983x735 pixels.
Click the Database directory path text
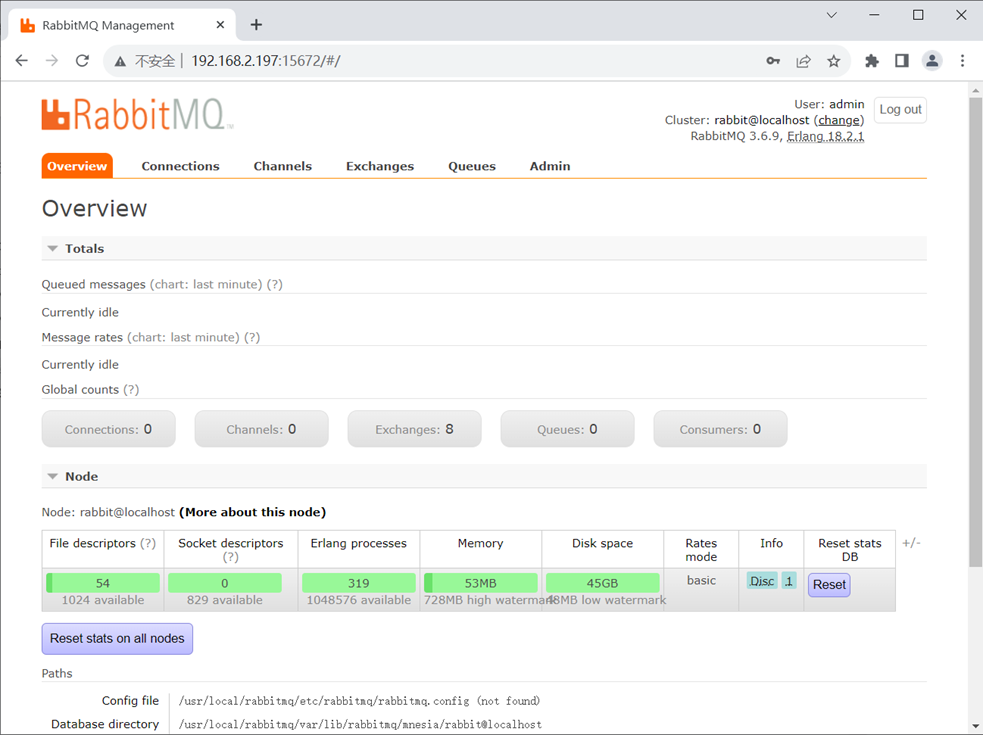[x=360, y=724]
